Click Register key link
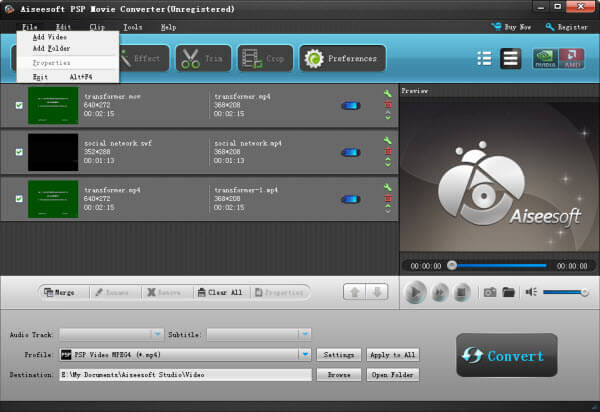 (567, 27)
